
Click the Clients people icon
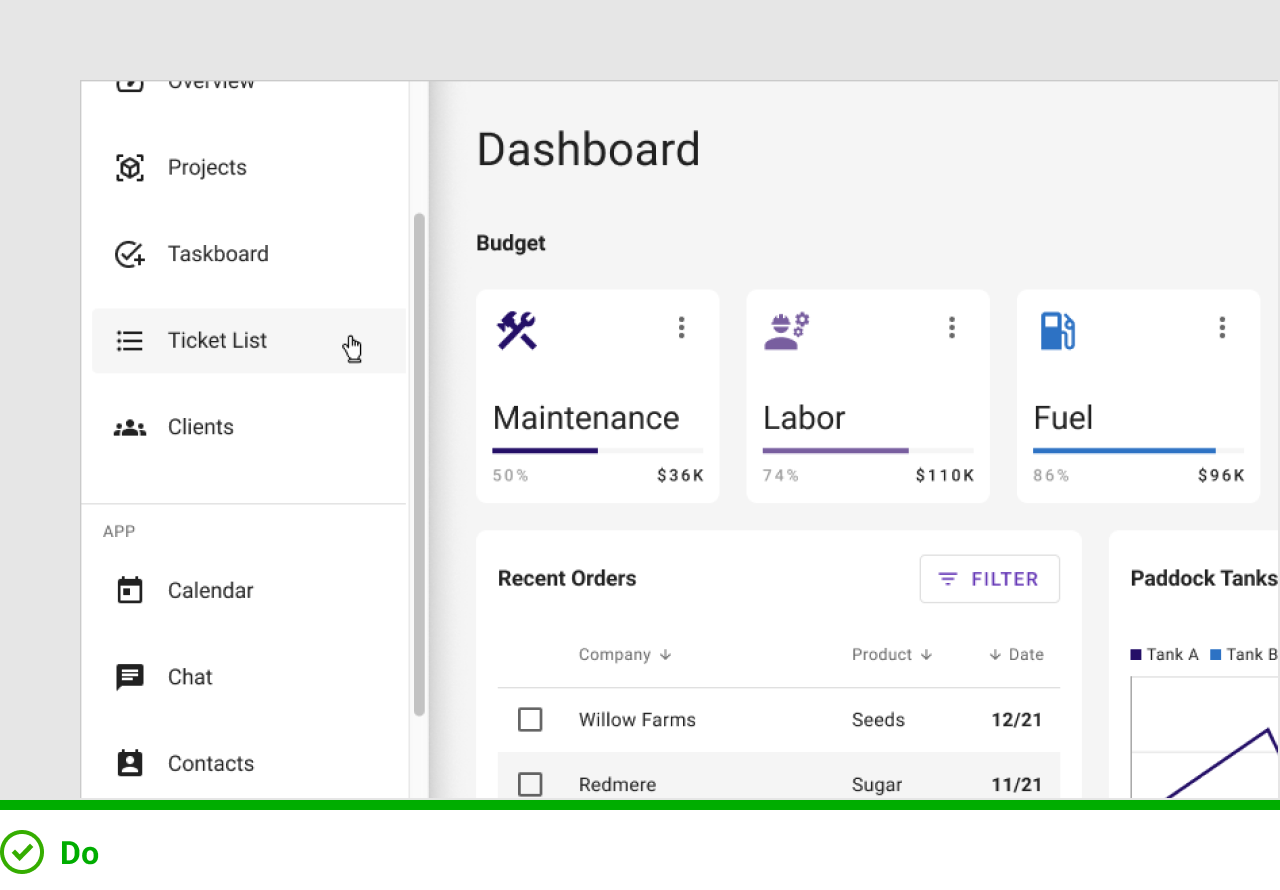(130, 428)
